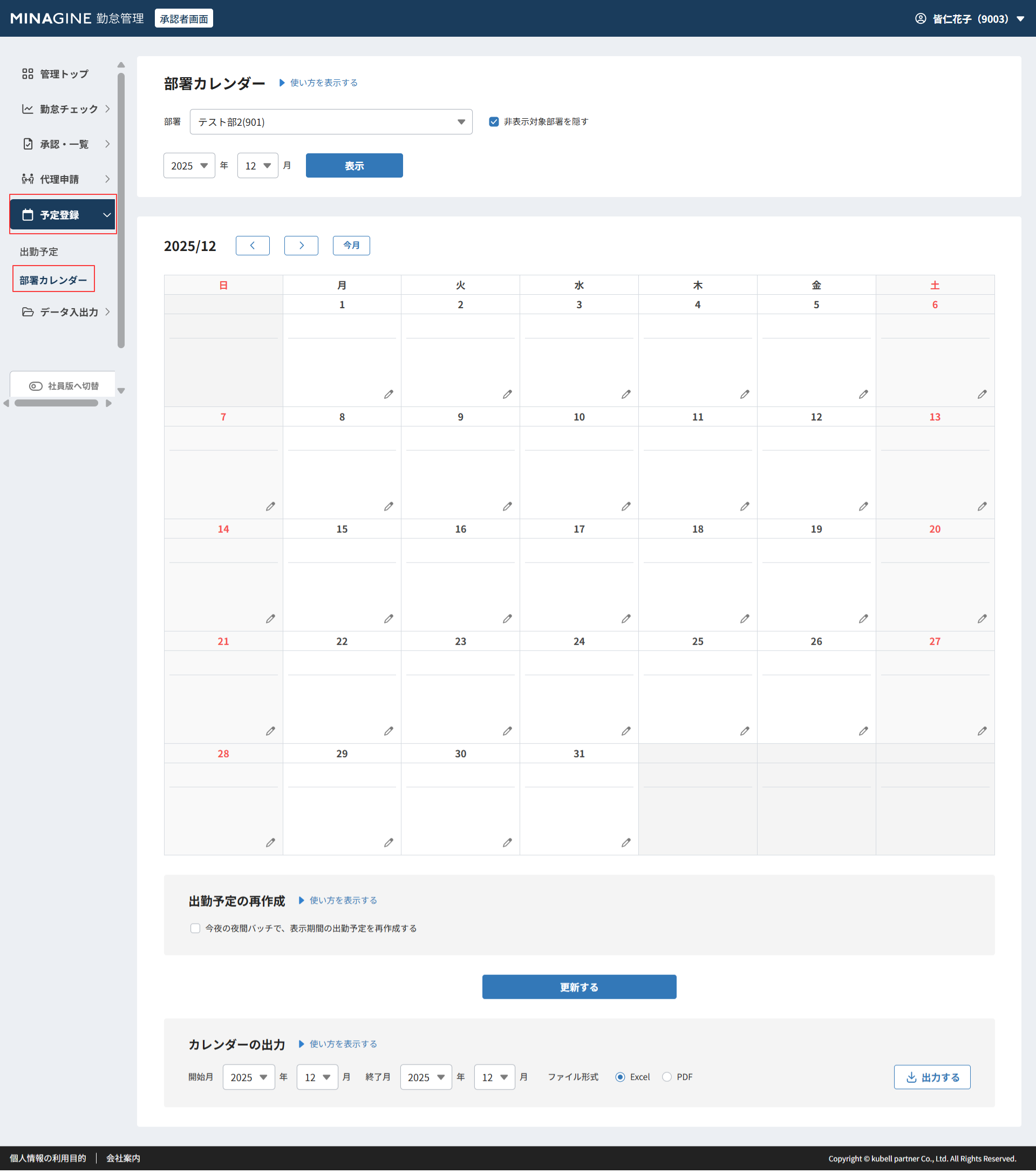Viewport: 1036px width, 1173px height.
Task: Click the 管理トップ grid icon
Action: pyautogui.click(x=28, y=73)
